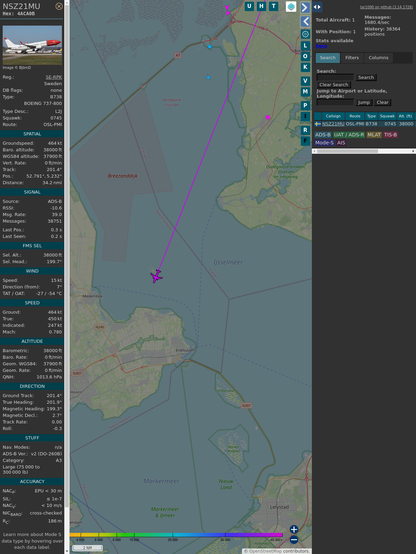Open the map layer switcher
This screenshot has width=416, height=554.
coord(291,6)
